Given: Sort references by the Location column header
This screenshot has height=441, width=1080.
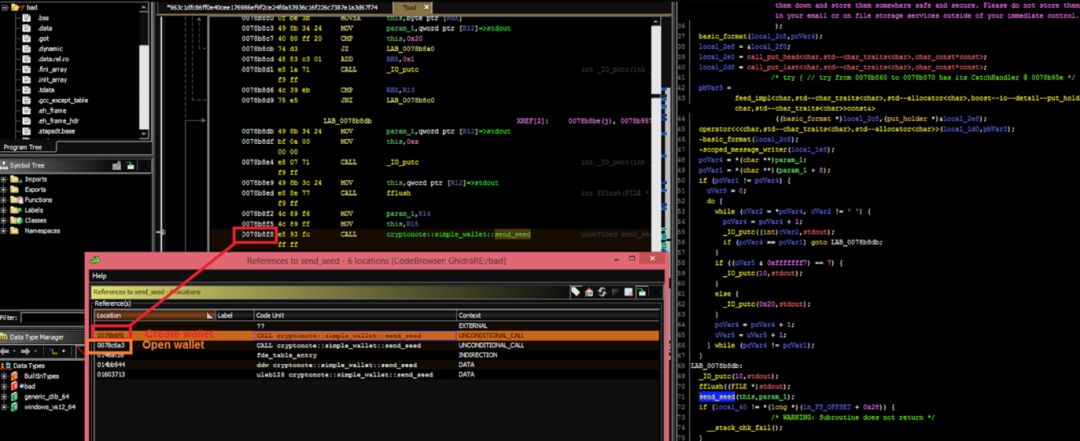Looking at the screenshot, I should [x=154, y=315].
